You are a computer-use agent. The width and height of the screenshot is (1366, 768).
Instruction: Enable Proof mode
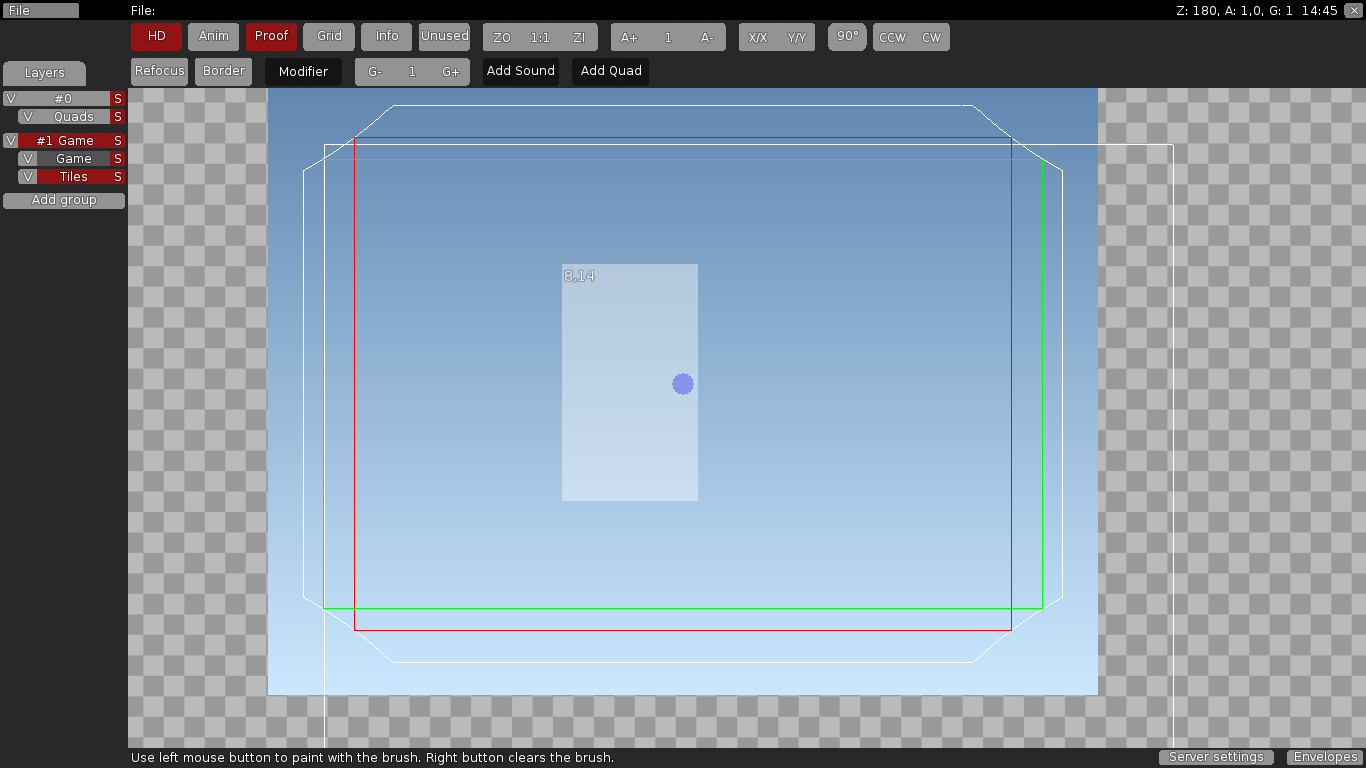pyautogui.click(x=271, y=36)
